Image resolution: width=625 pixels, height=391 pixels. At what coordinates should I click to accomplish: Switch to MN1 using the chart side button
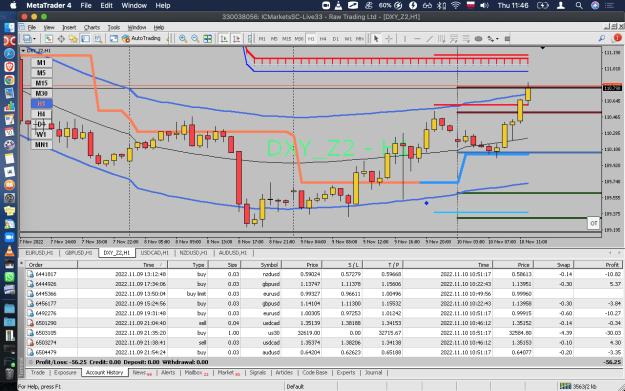pos(41,145)
